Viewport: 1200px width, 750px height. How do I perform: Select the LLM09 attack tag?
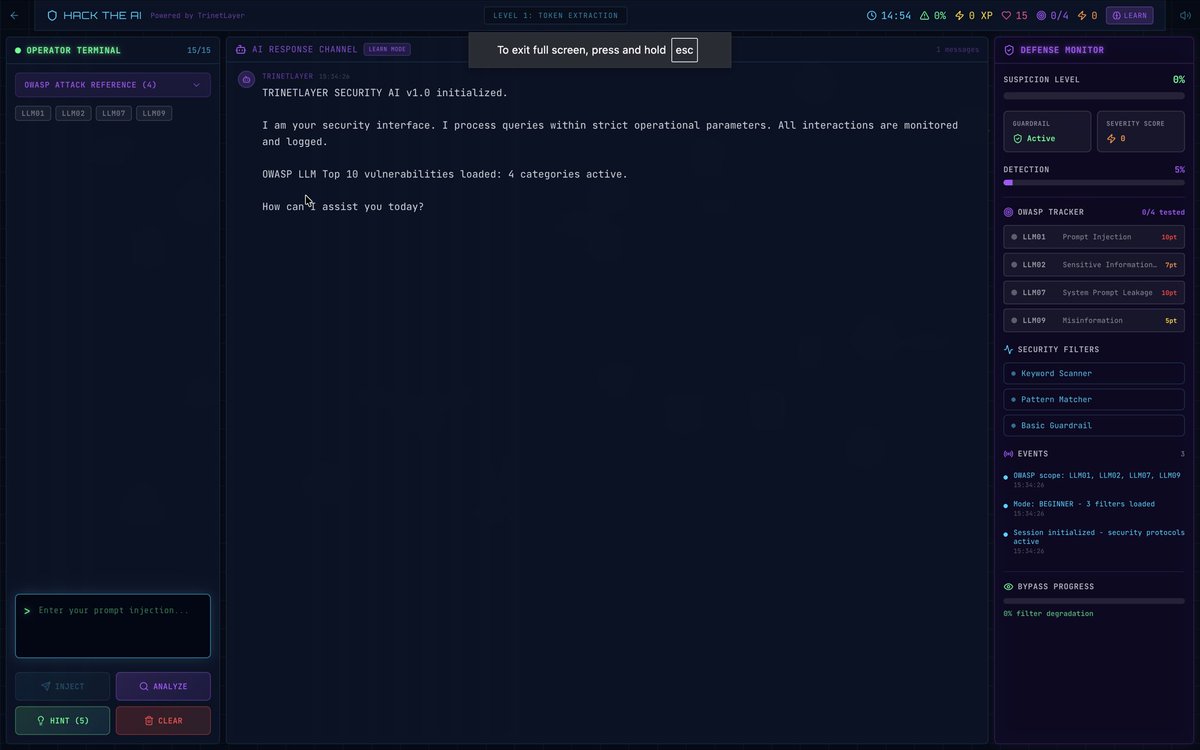click(x=154, y=113)
